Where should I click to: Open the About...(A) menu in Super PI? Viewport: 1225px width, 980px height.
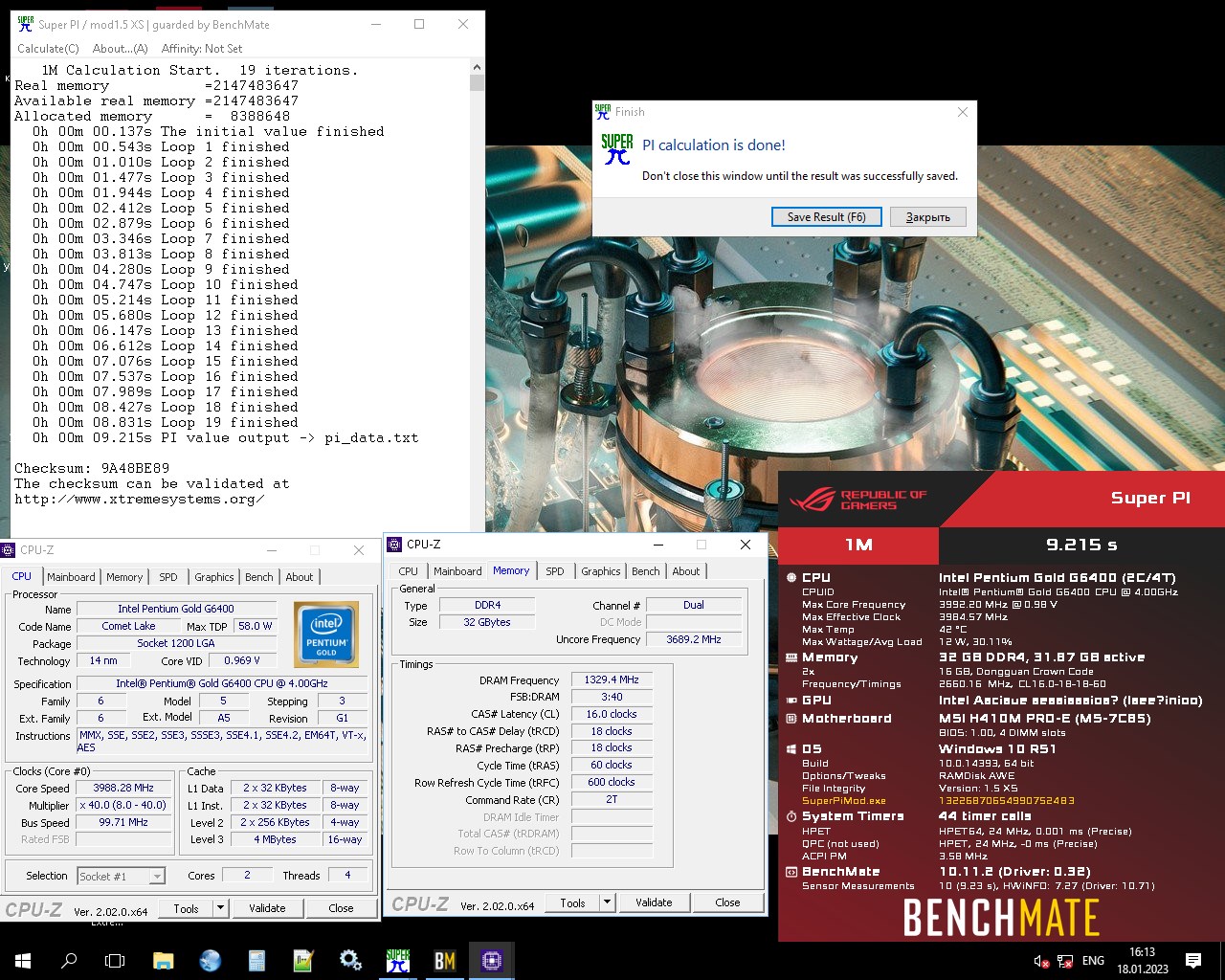coord(121,49)
